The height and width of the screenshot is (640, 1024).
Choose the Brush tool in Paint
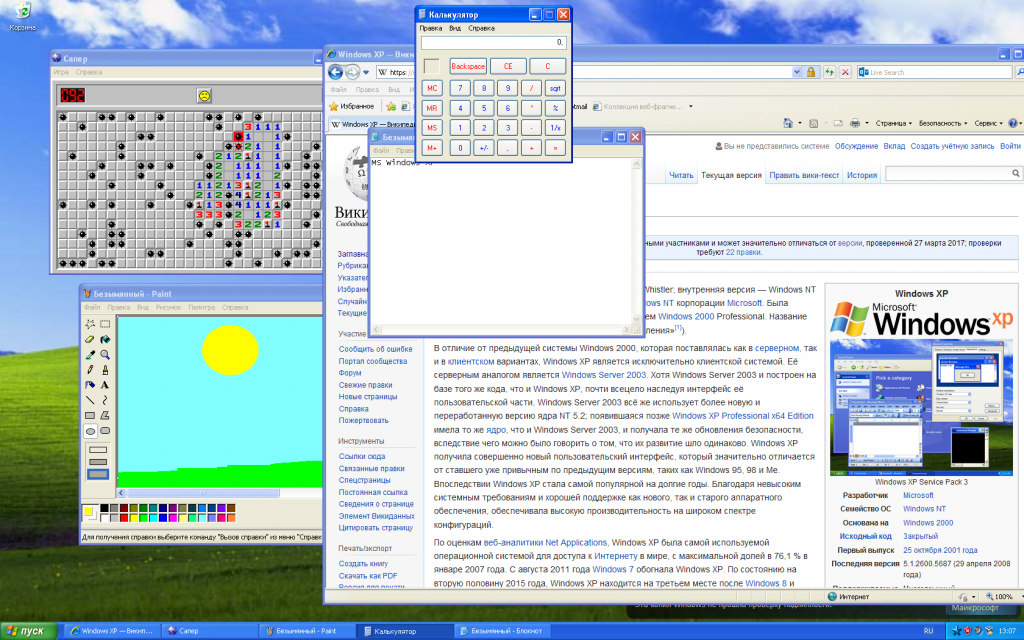[104, 370]
